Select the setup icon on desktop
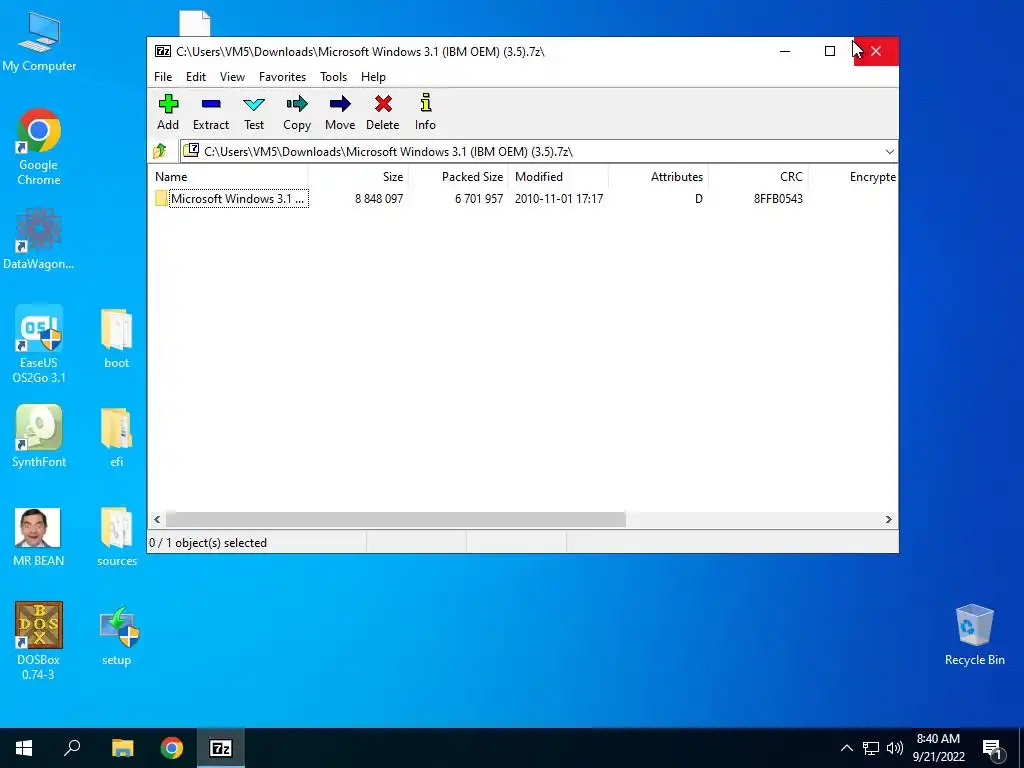The height and width of the screenshot is (768, 1024). pyautogui.click(x=117, y=636)
